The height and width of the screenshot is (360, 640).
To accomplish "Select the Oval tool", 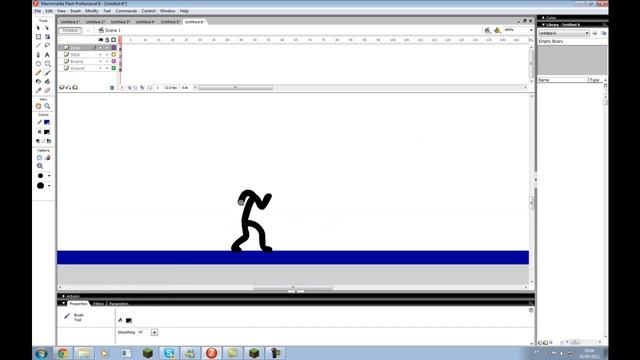I will [38, 64].
